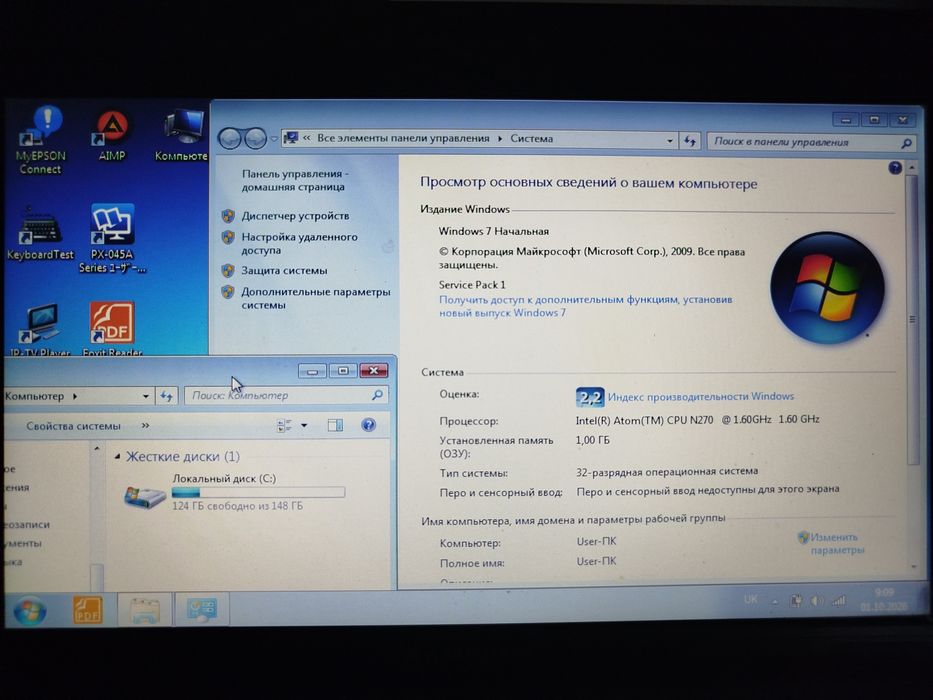The image size is (933, 700).
Task: Click the Windows Explorer taskbar button
Action: (x=145, y=610)
